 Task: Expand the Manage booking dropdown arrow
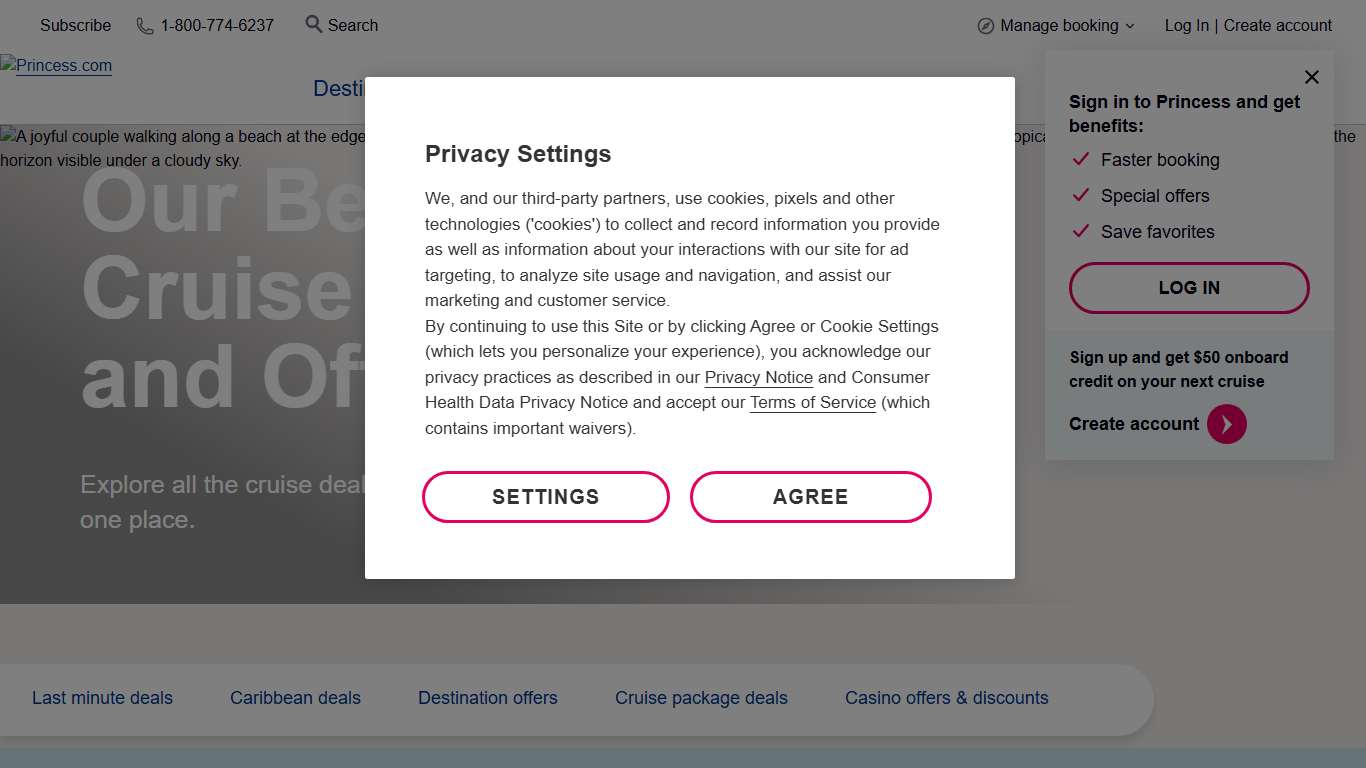1130,26
